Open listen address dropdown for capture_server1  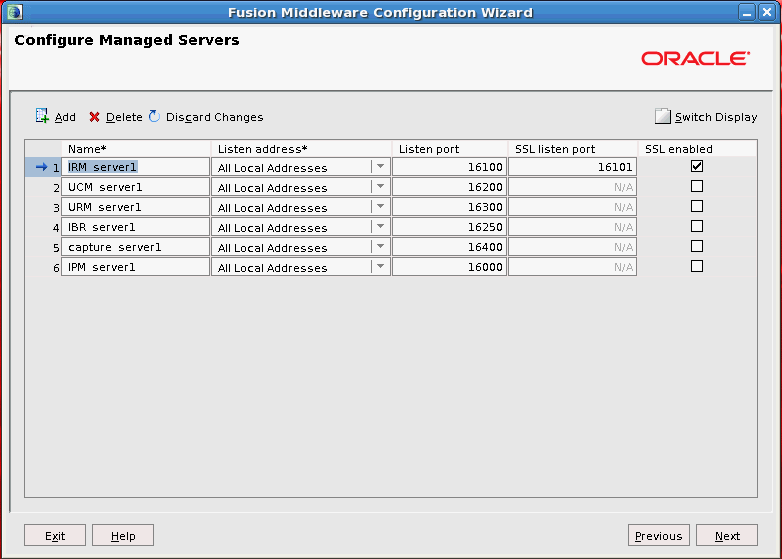381,247
